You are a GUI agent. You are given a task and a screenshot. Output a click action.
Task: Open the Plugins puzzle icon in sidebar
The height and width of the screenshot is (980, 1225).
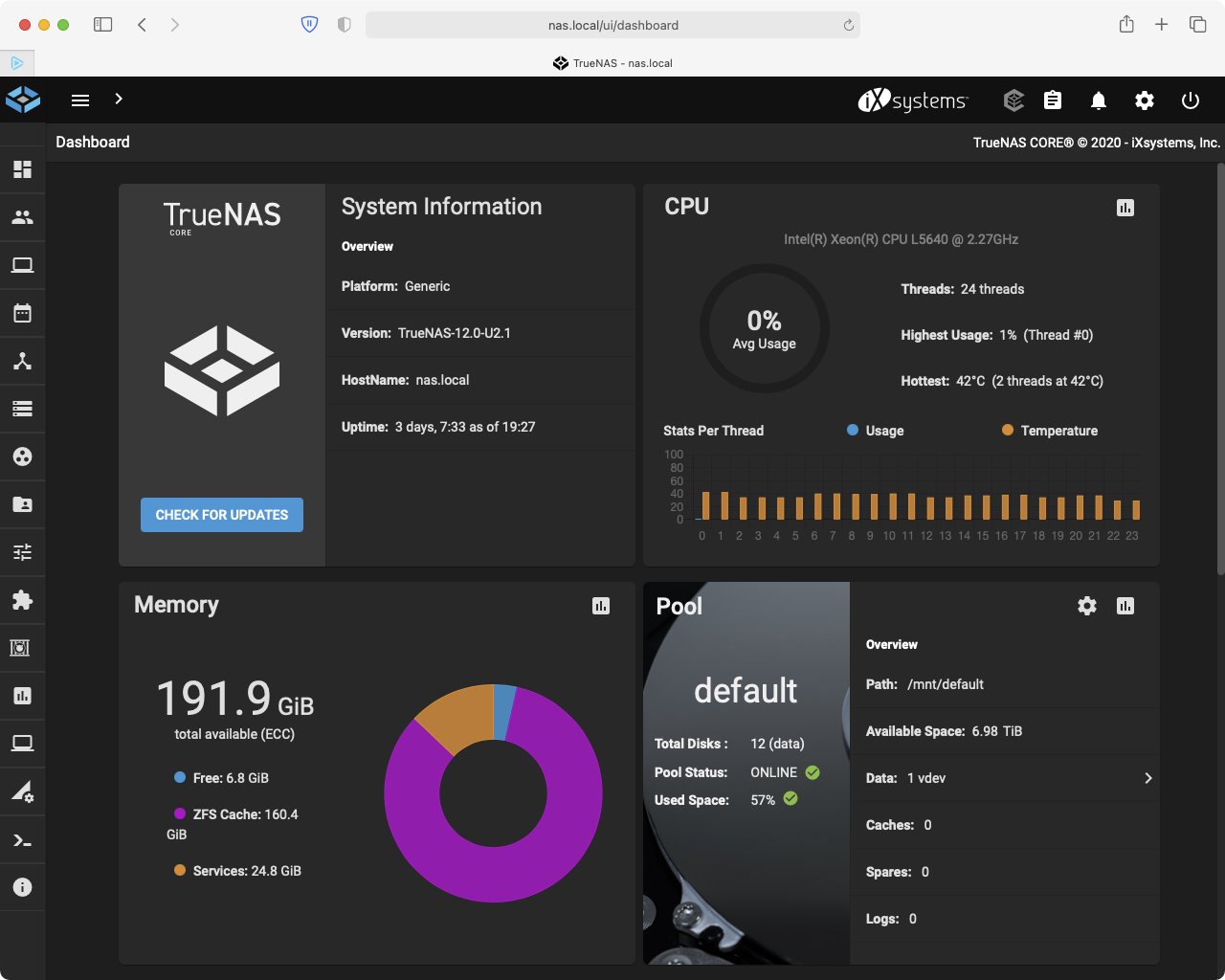point(22,600)
